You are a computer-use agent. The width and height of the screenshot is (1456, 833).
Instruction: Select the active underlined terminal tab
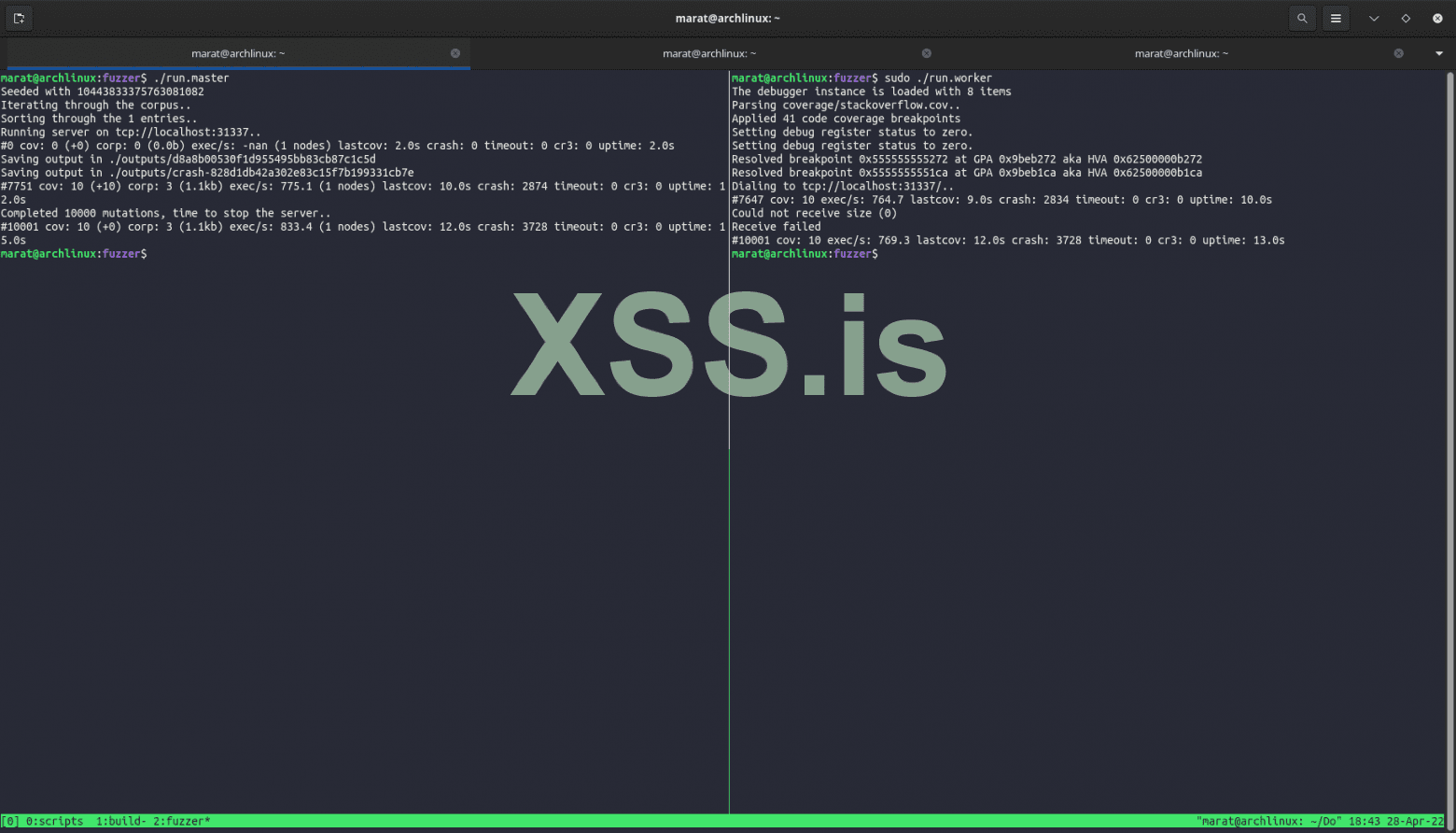click(x=238, y=53)
